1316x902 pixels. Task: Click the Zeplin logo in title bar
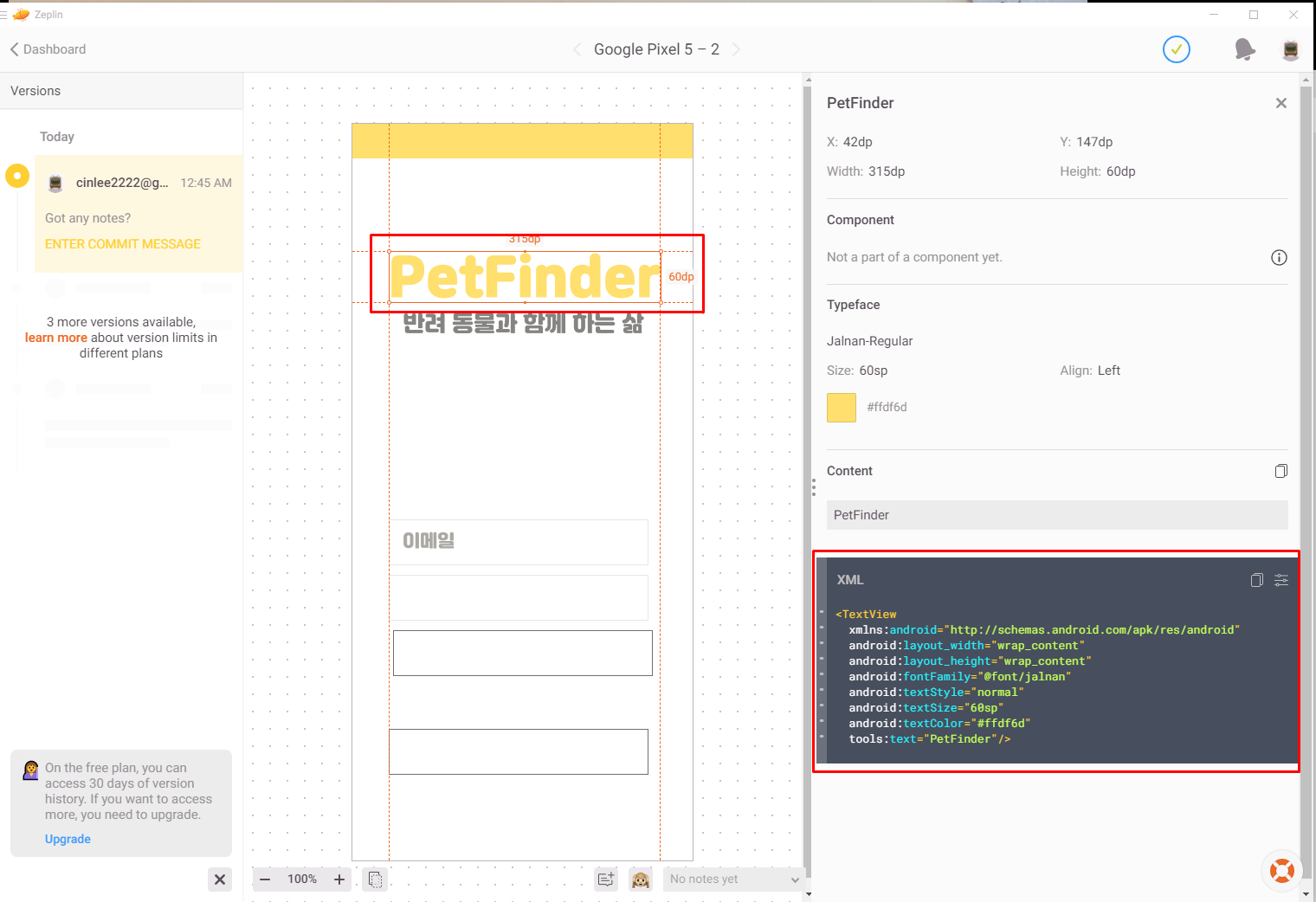pyautogui.click(x=21, y=15)
